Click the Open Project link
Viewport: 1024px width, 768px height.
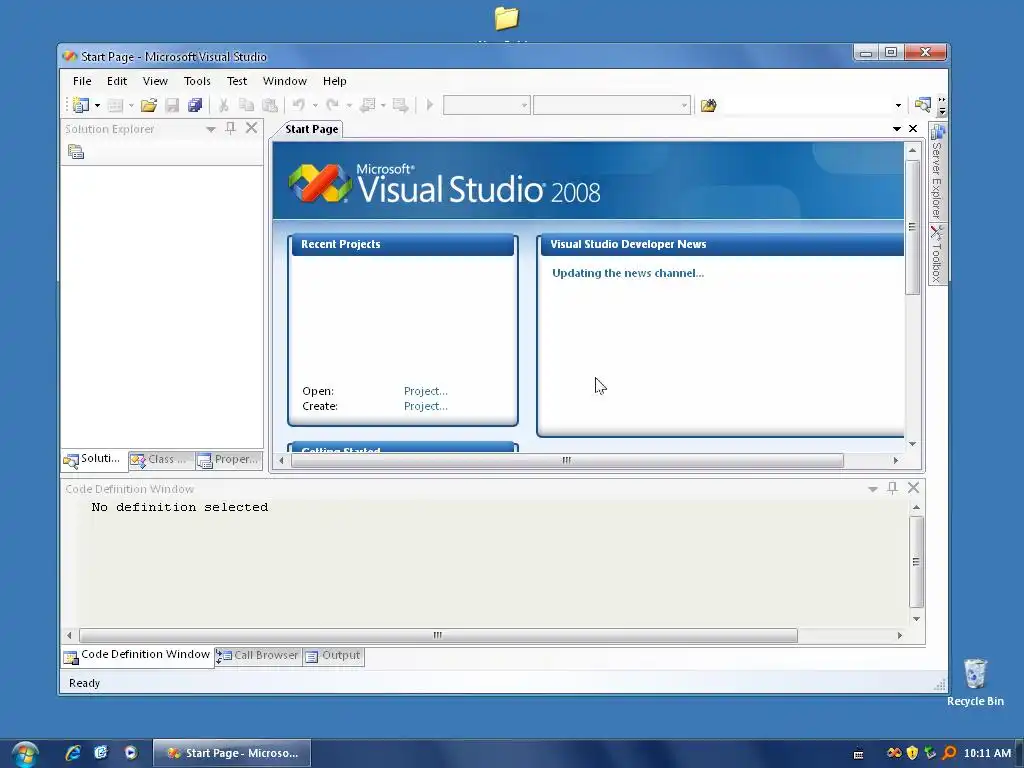coord(425,391)
